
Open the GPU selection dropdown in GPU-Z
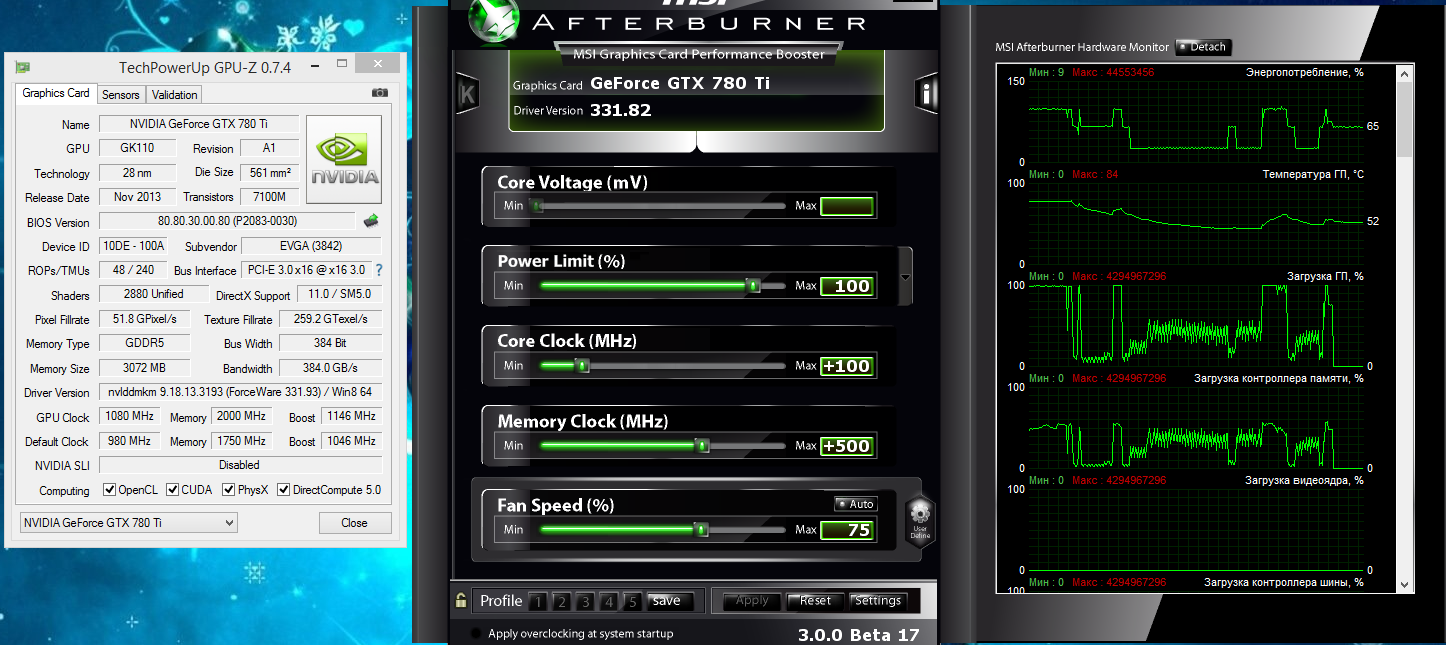tap(129, 523)
